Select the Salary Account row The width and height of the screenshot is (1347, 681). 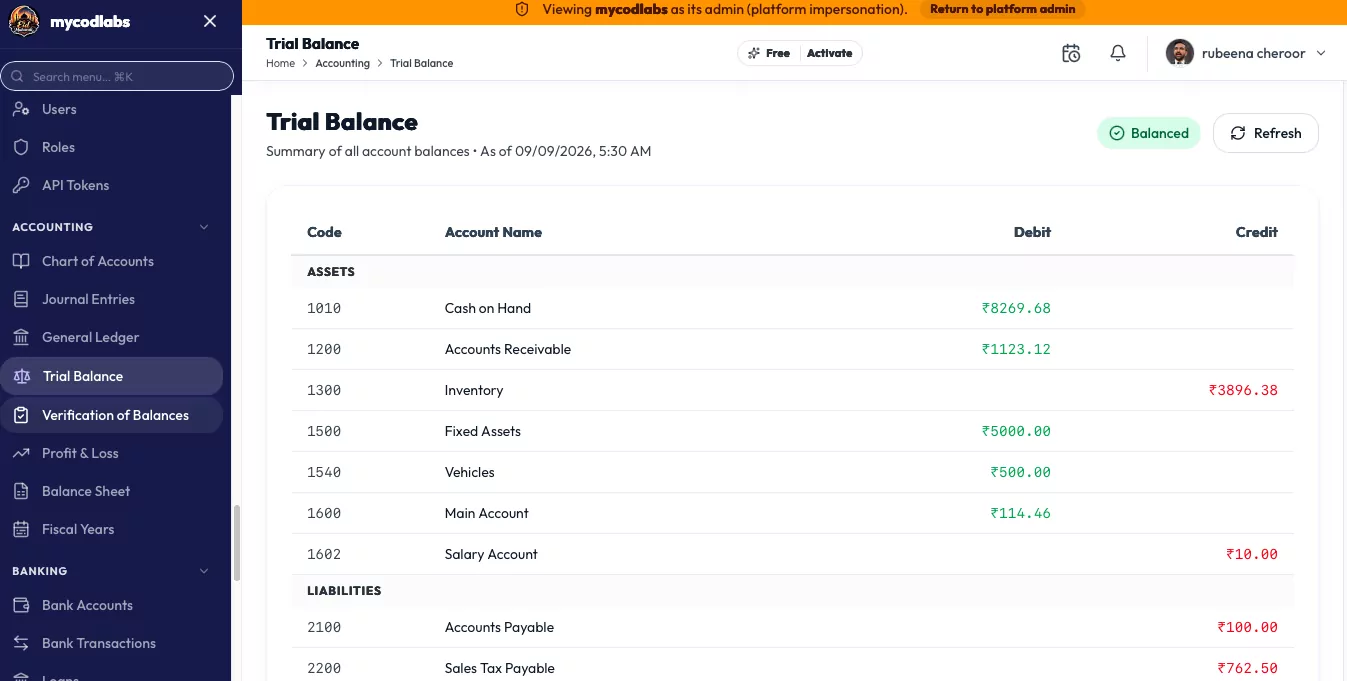(x=792, y=554)
